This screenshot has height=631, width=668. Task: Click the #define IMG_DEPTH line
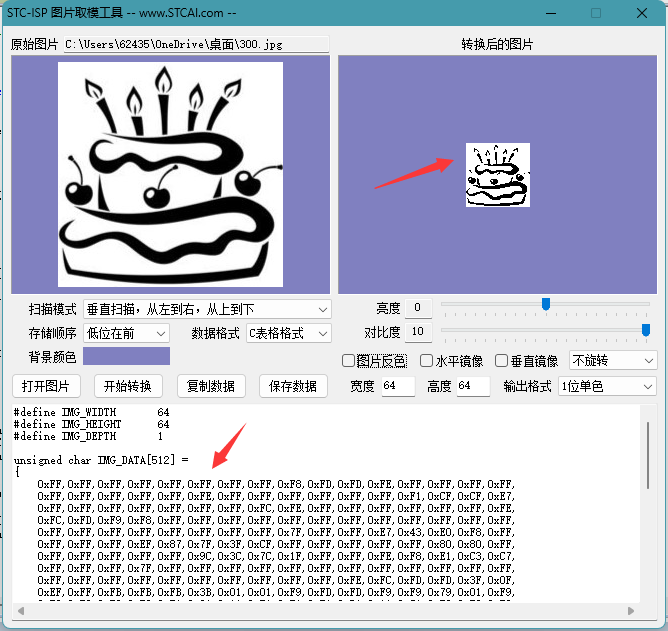[x=88, y=436]
